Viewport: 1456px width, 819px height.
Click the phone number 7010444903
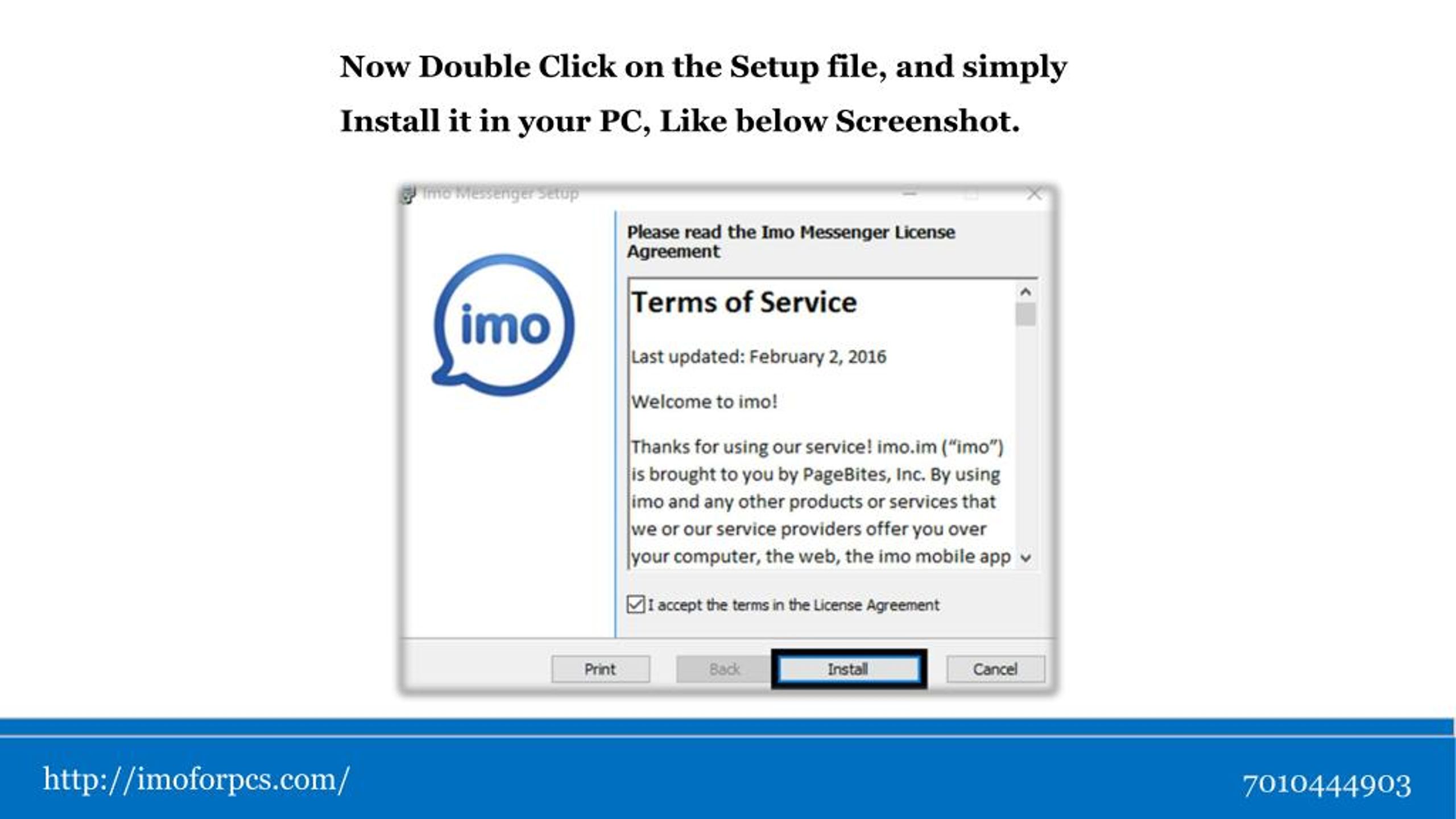1326,785
